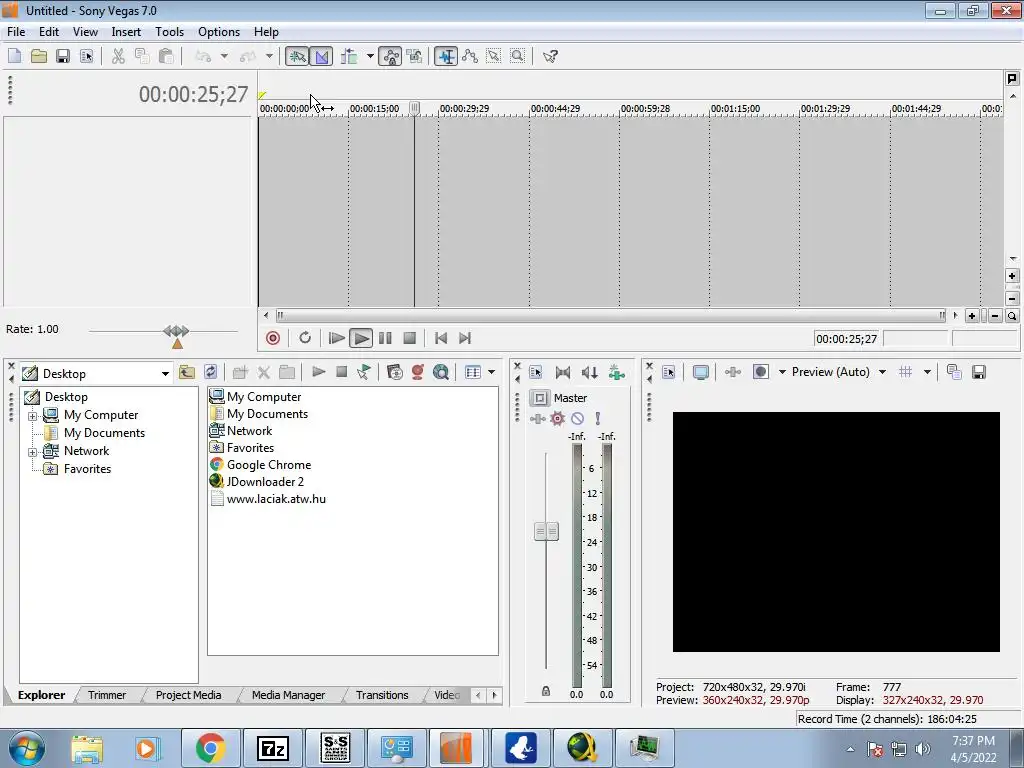Open the Edit menu
This screenshot has width=1024, height=768.
49,31
